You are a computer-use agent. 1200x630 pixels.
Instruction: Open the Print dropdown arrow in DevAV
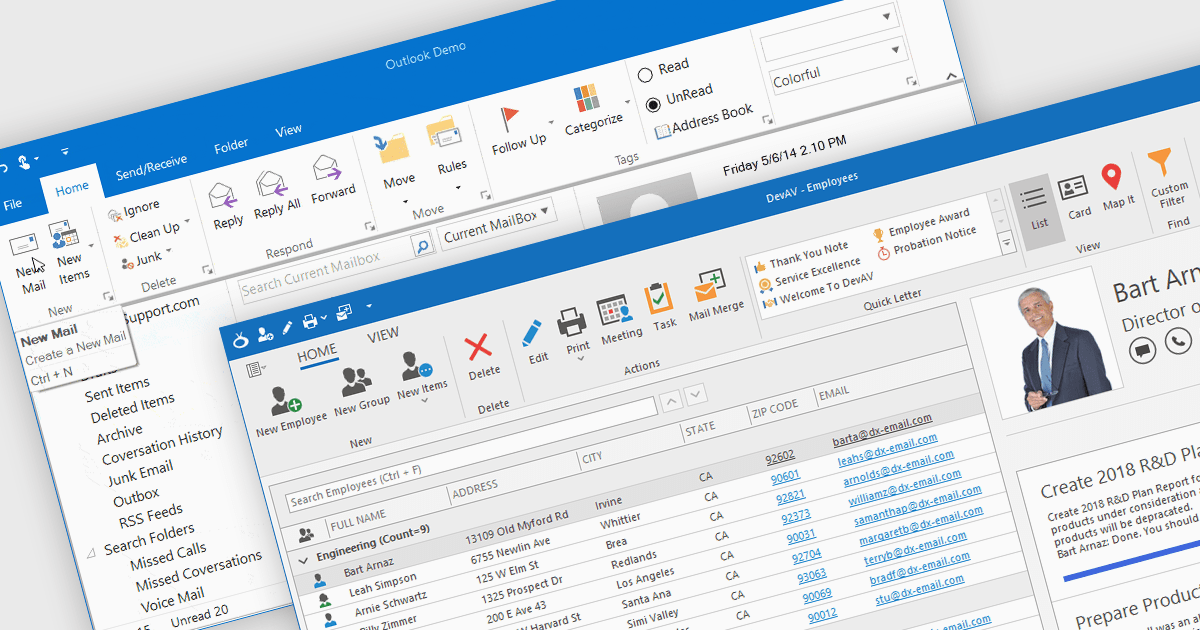tap(581, 359)
